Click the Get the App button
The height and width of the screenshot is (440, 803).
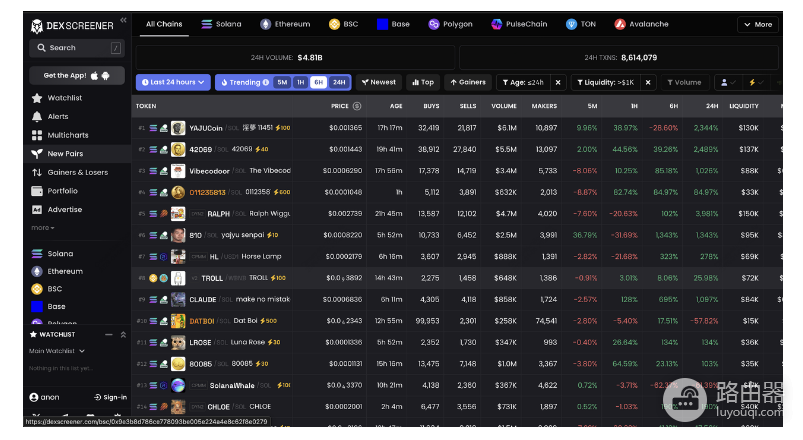pos(77,75)
